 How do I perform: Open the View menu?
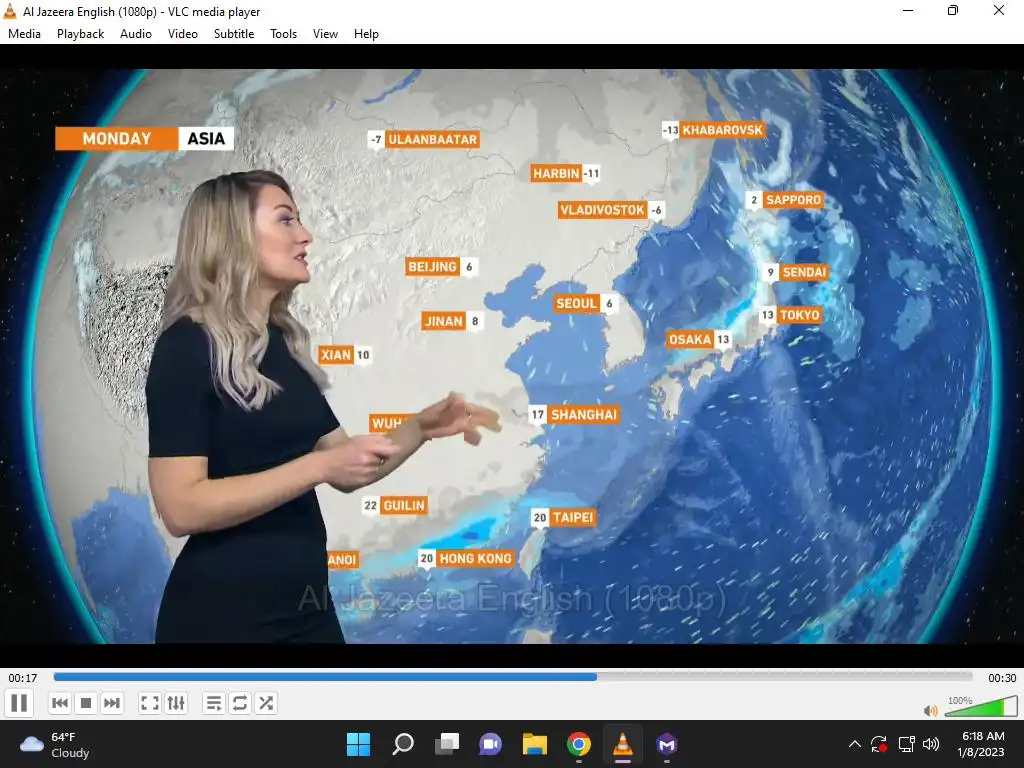click(x=325, y=34)
